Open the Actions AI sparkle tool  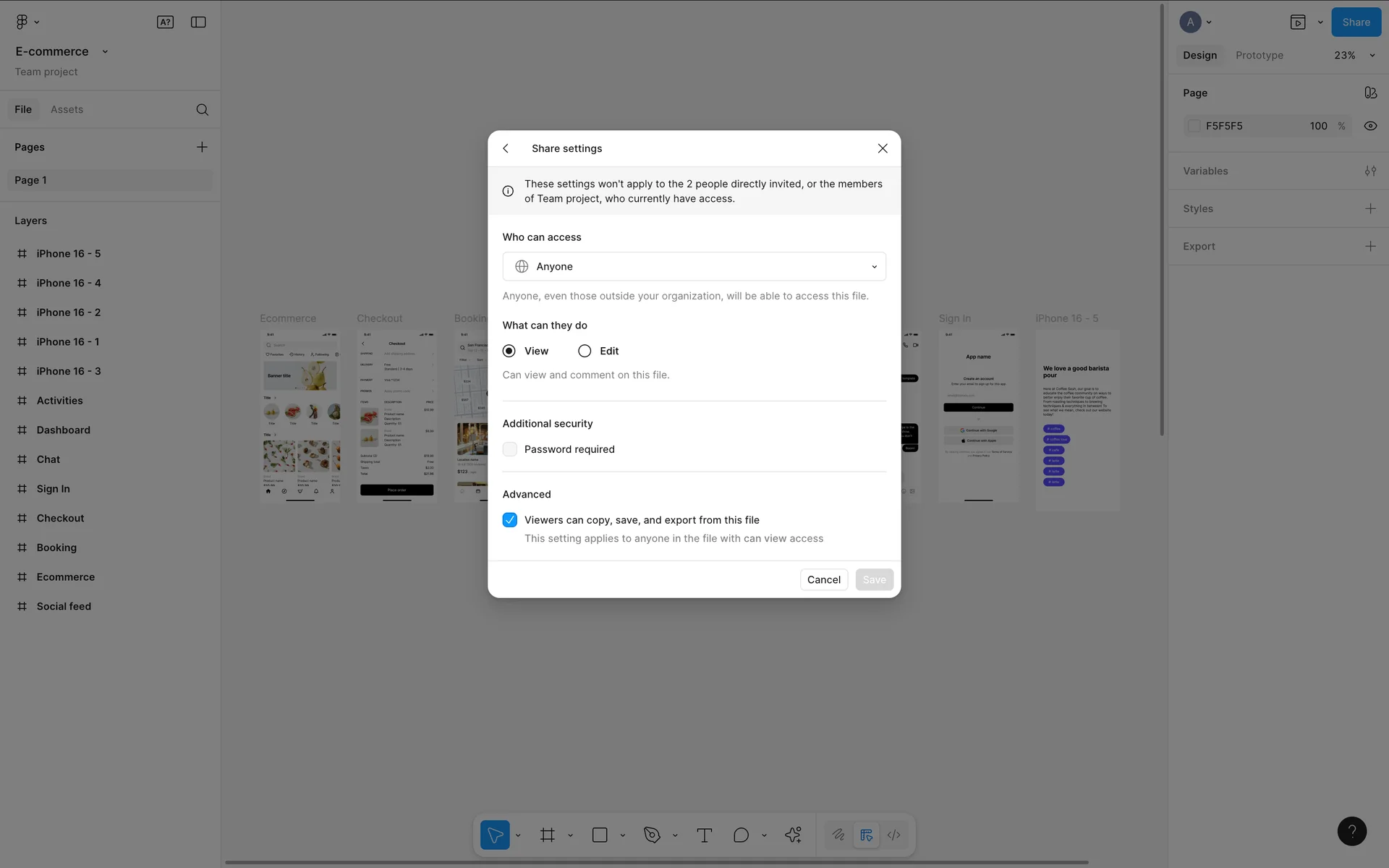(793, 835)
